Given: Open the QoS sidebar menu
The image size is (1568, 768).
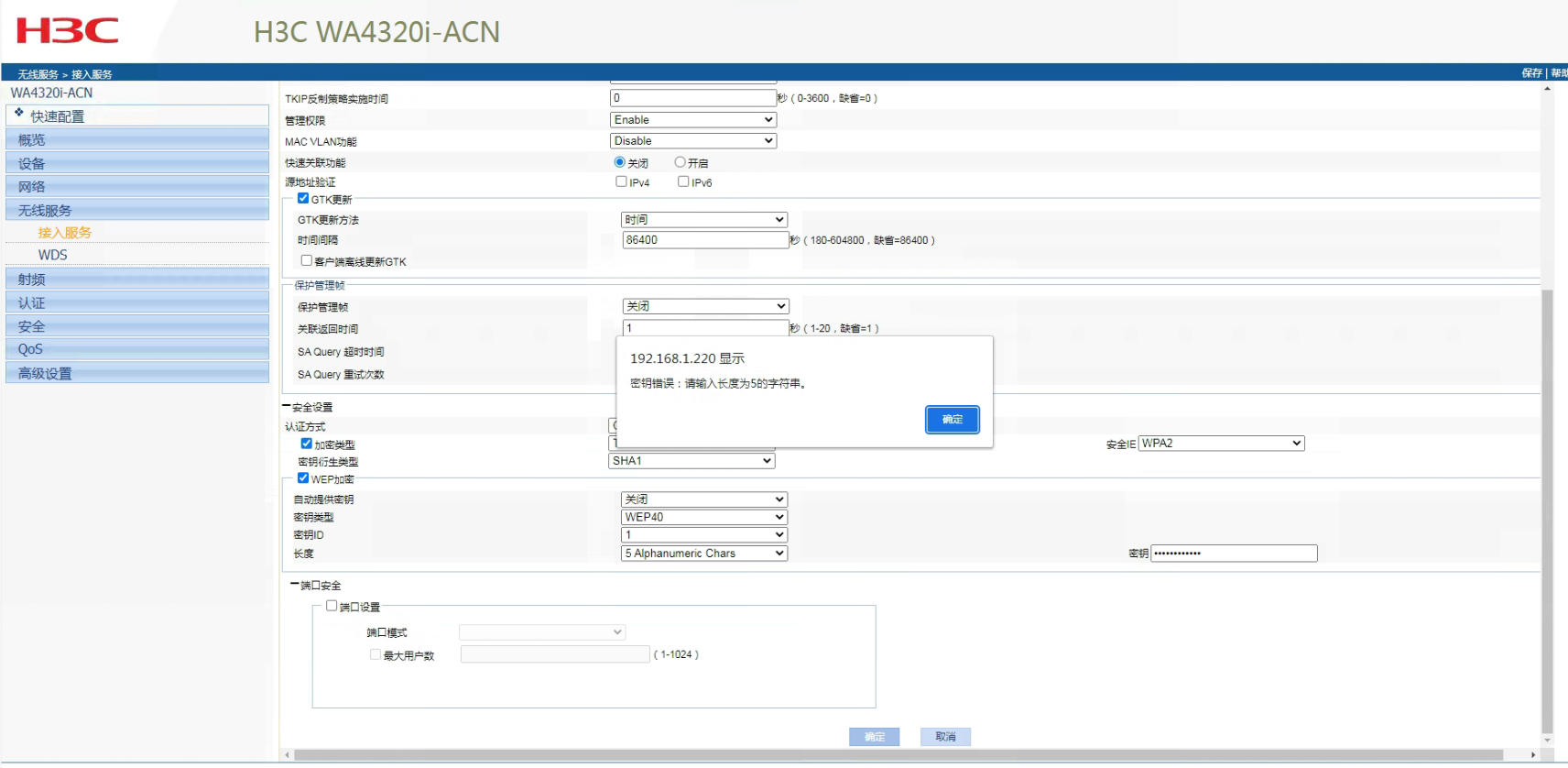Looking at the screenshot, I should (x=137, y=349).
